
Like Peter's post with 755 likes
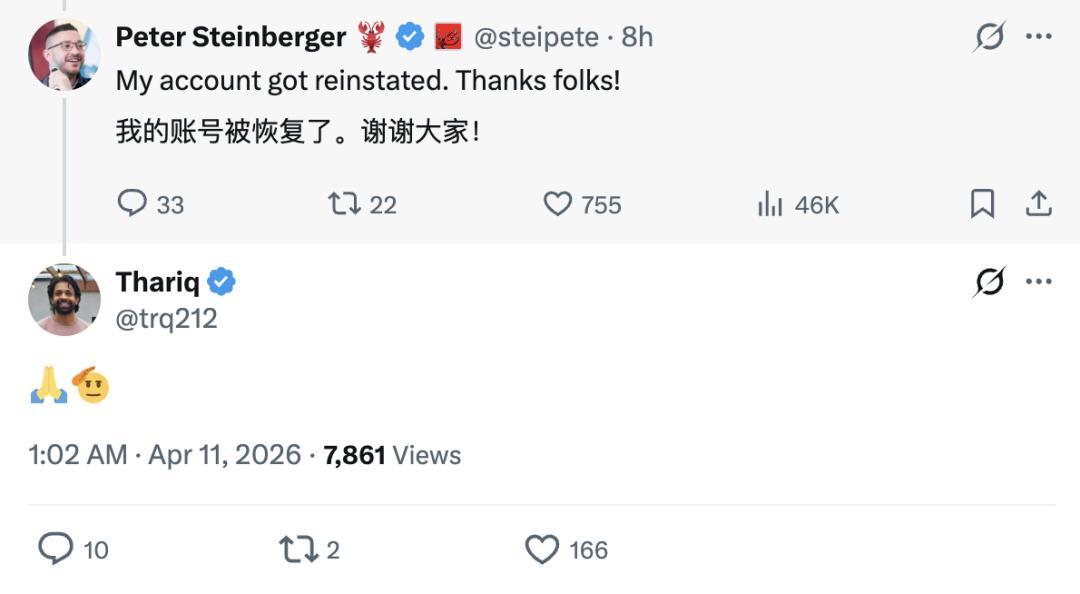point(557,204)
